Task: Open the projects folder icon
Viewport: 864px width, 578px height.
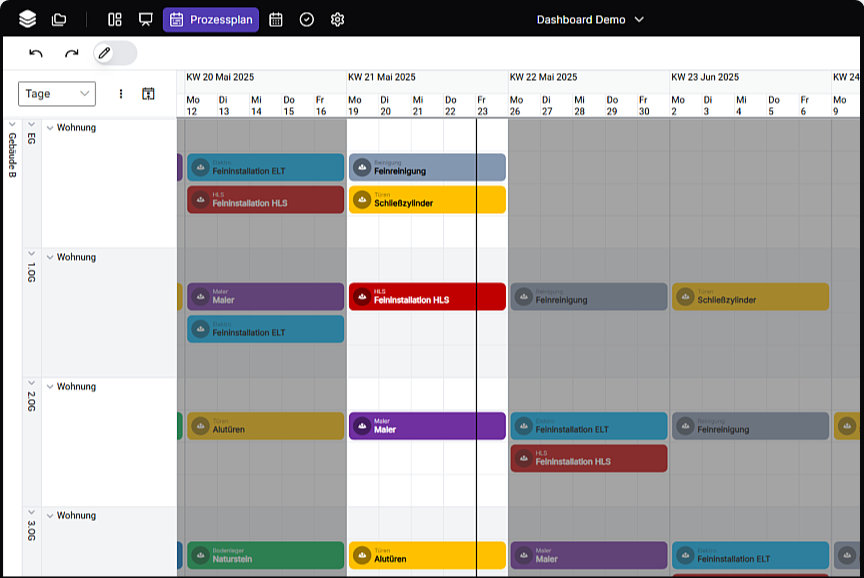Action: point(59,19)
